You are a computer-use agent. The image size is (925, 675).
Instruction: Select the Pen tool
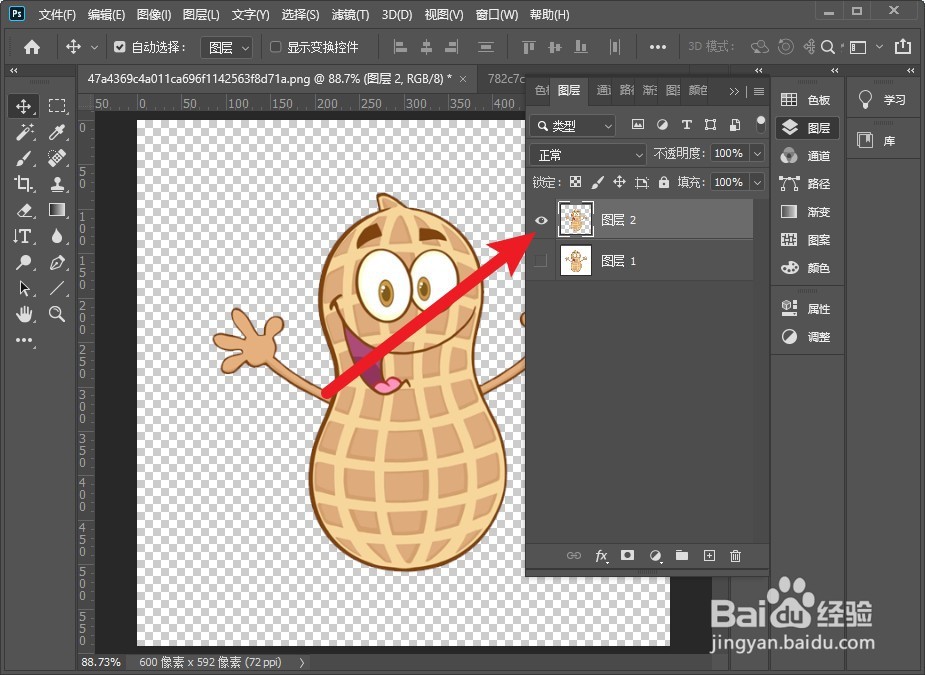coord(57,262)
